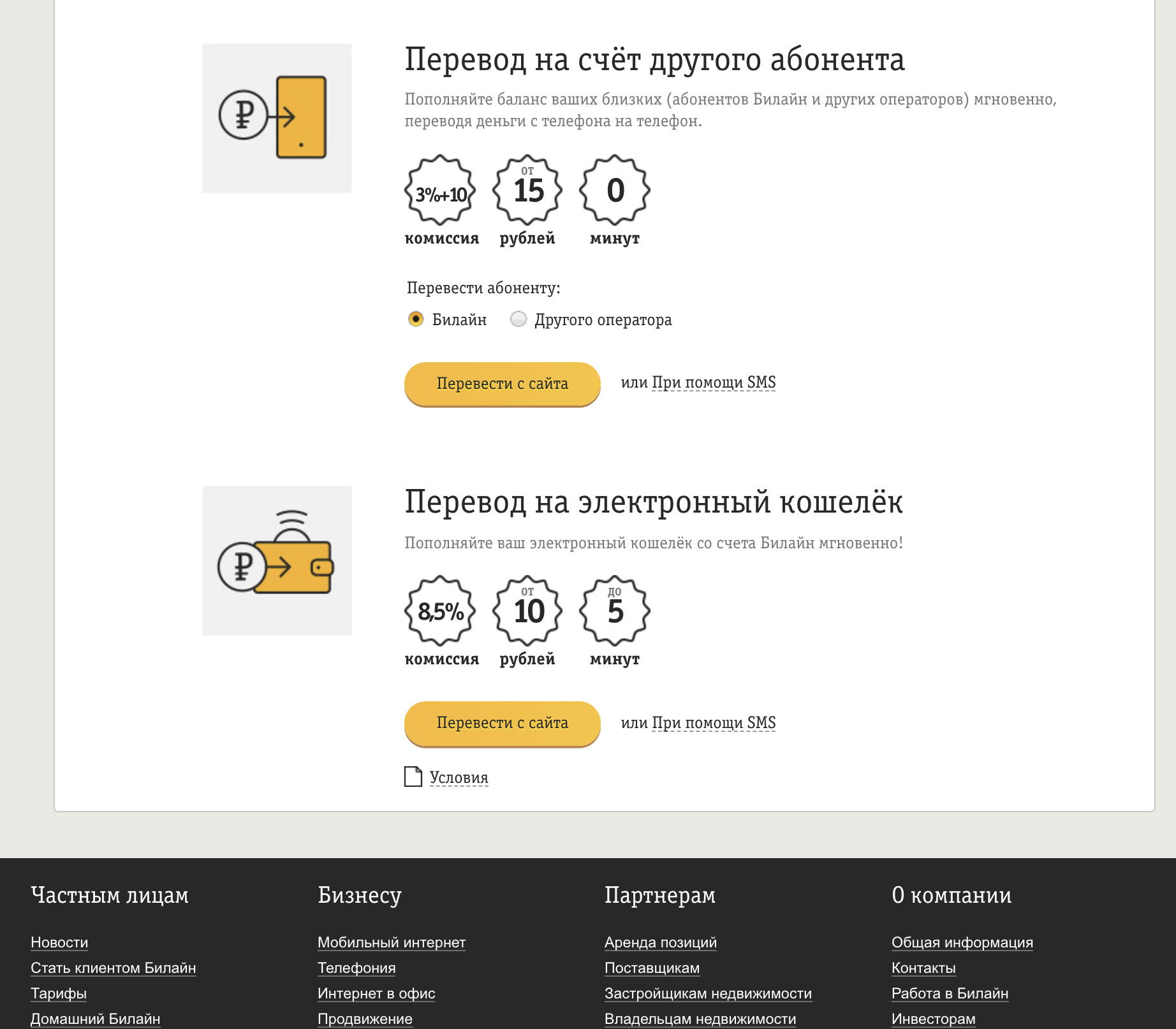
Task: Open При помощи SMS link for abonent transfer
Action: [713, 383]
